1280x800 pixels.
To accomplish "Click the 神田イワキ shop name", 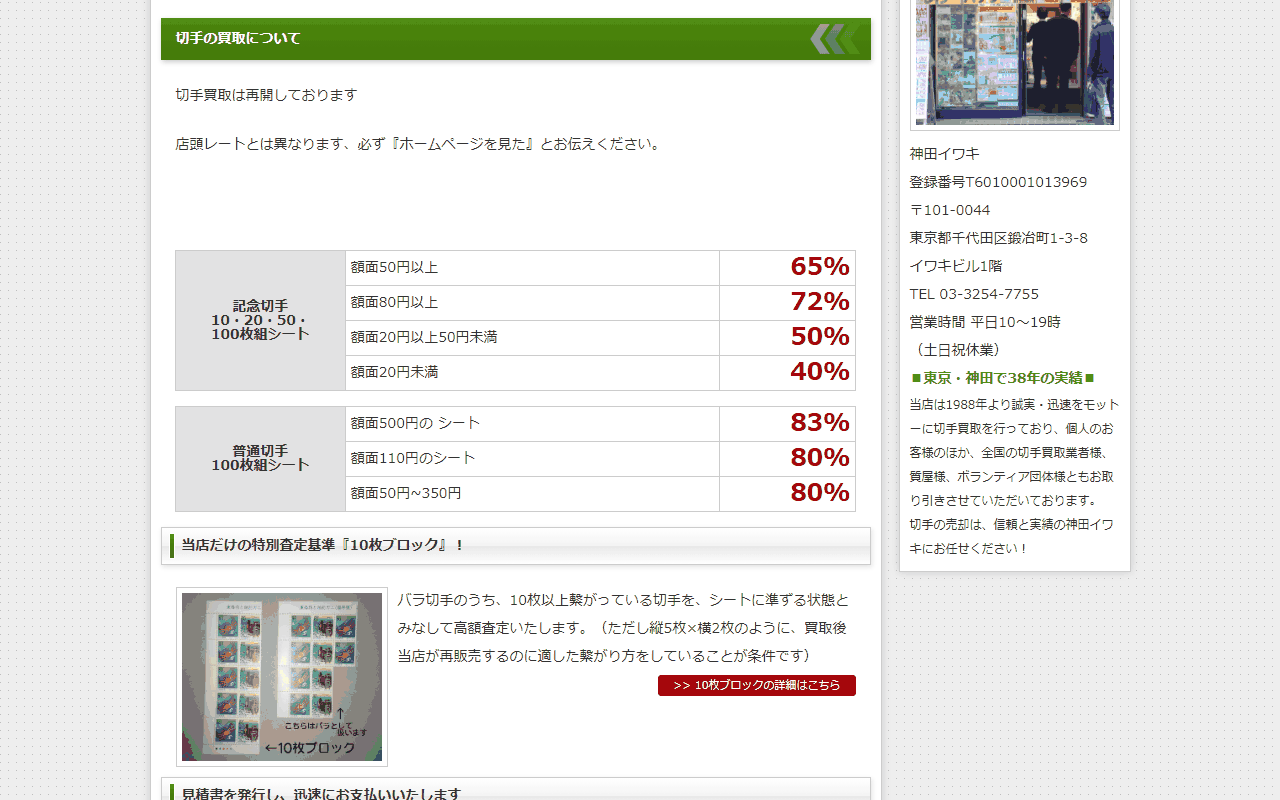I will (x=945, y=154).
